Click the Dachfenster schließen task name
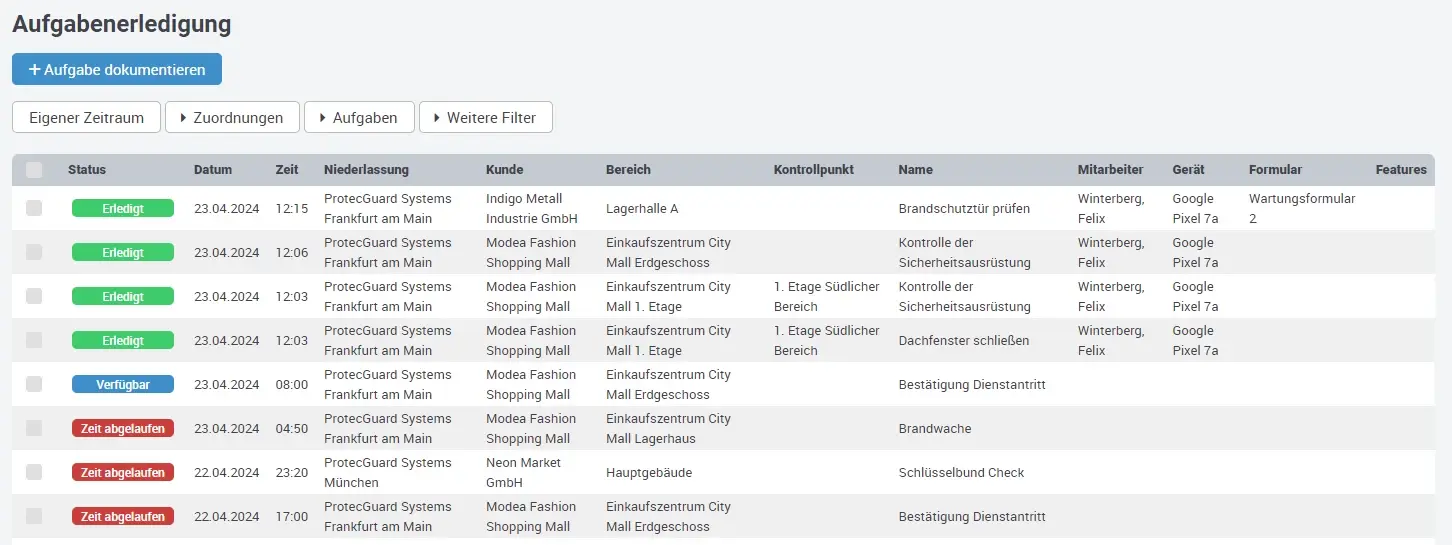 (x=964, y=340)
